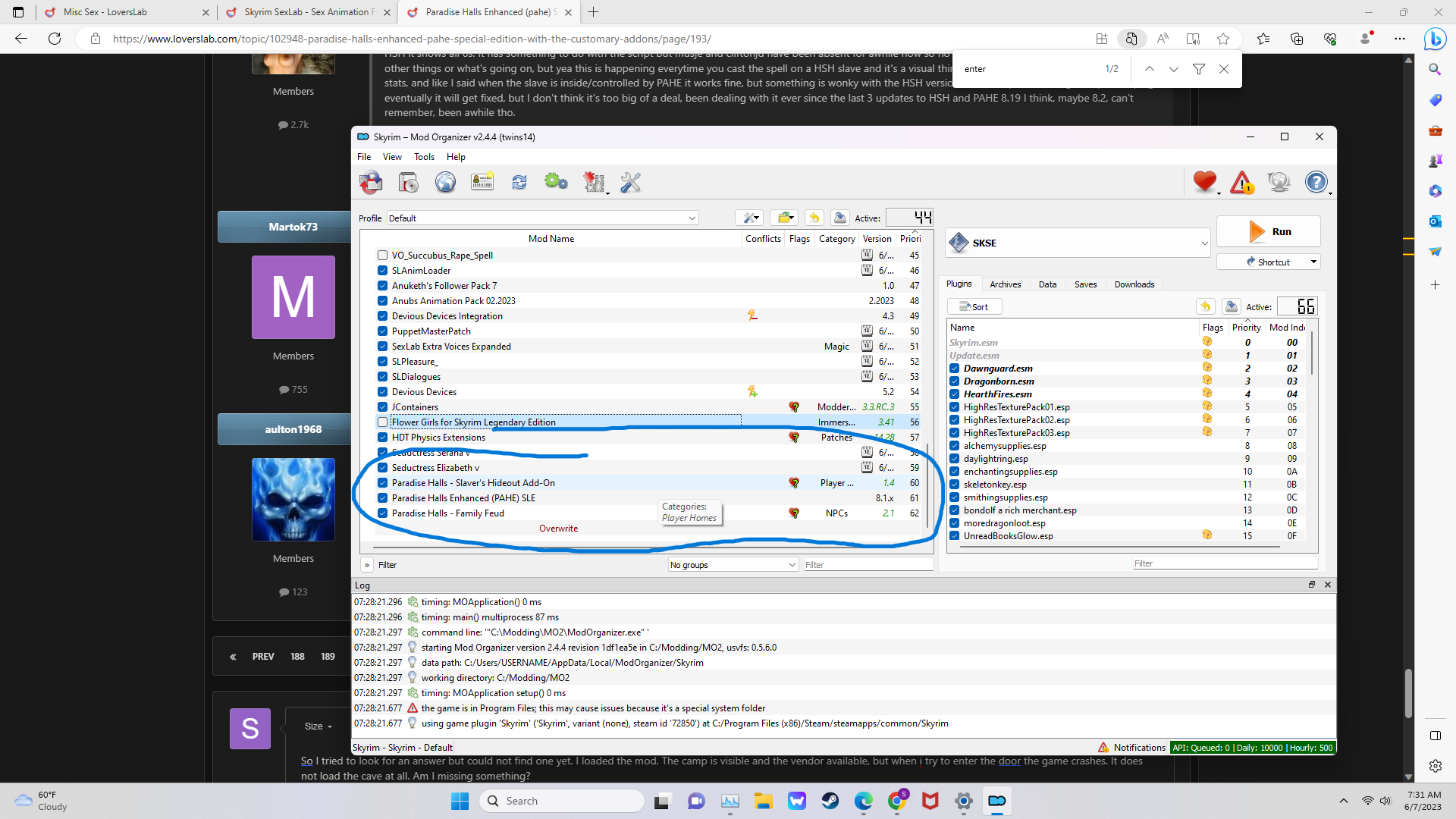The image size is (1456, 819).
Task: Open the View menu
Action: tap(393, 157)
